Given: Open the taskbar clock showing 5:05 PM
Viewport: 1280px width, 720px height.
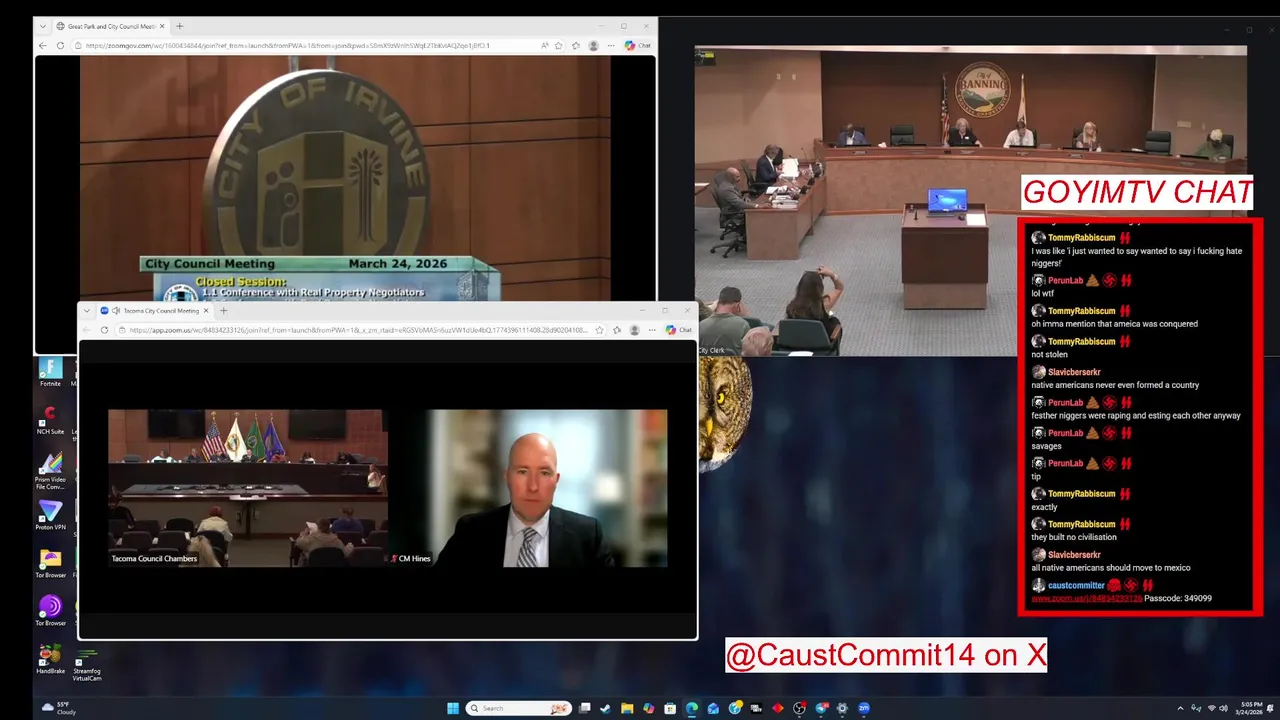Looking at the screenshot, I should pyautogui.click(x=1250, y=708).
